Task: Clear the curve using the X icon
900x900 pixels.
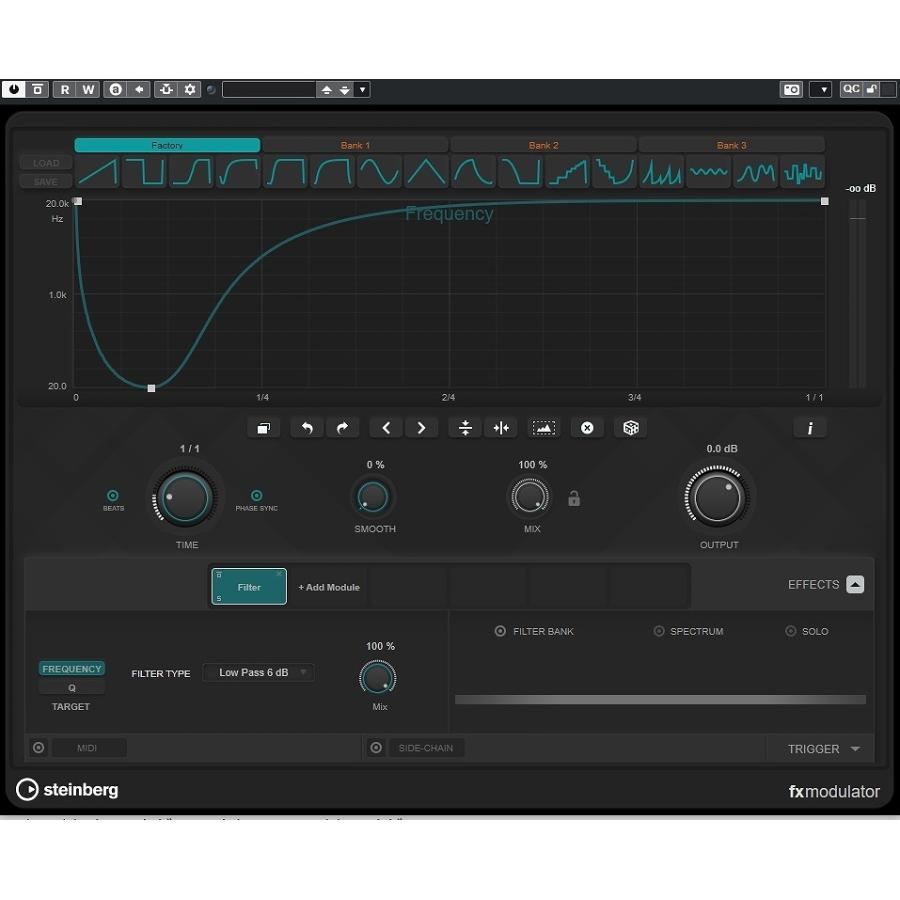Action: (587, 427)
